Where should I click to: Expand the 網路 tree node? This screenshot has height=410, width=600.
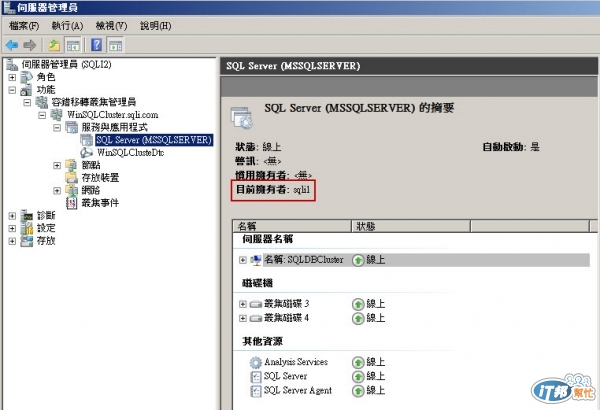coord(57,190)
